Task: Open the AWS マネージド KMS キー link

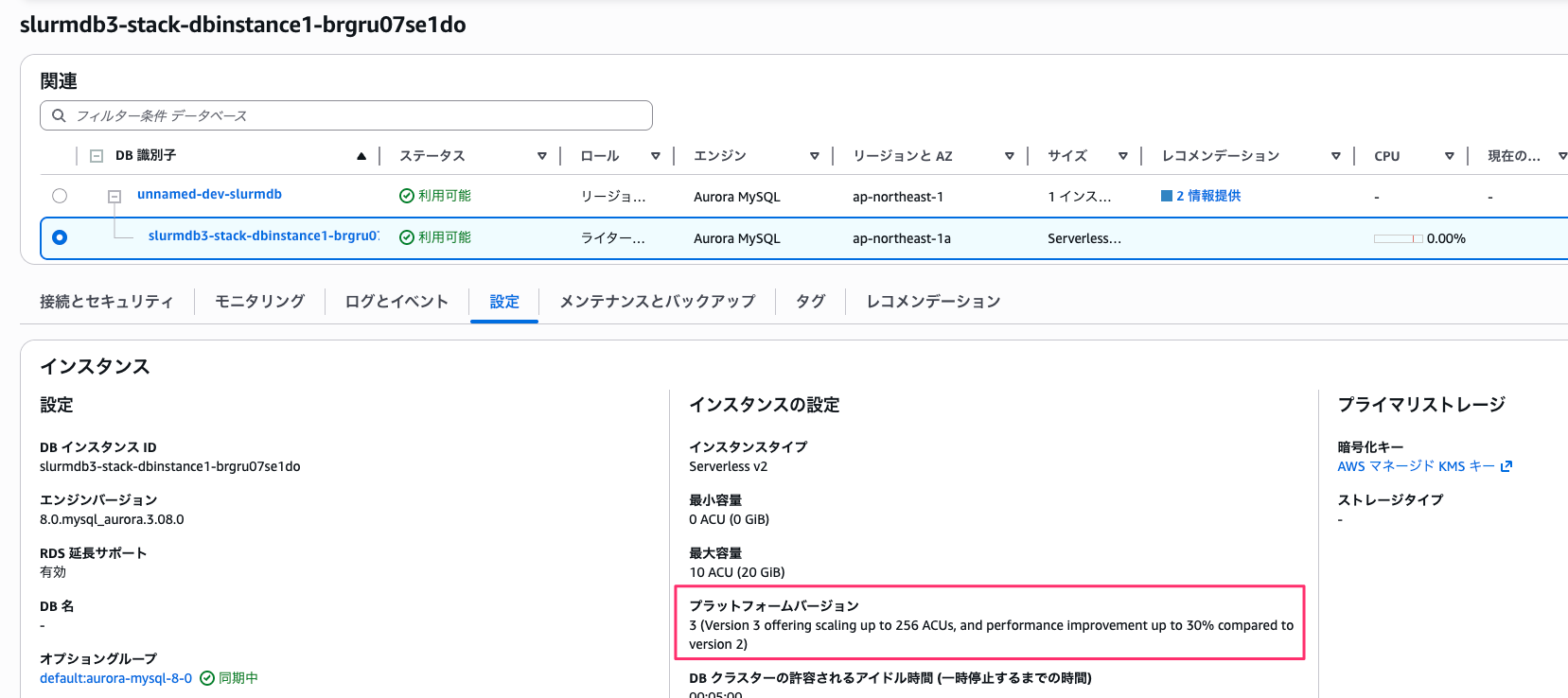Action: 1416,466
